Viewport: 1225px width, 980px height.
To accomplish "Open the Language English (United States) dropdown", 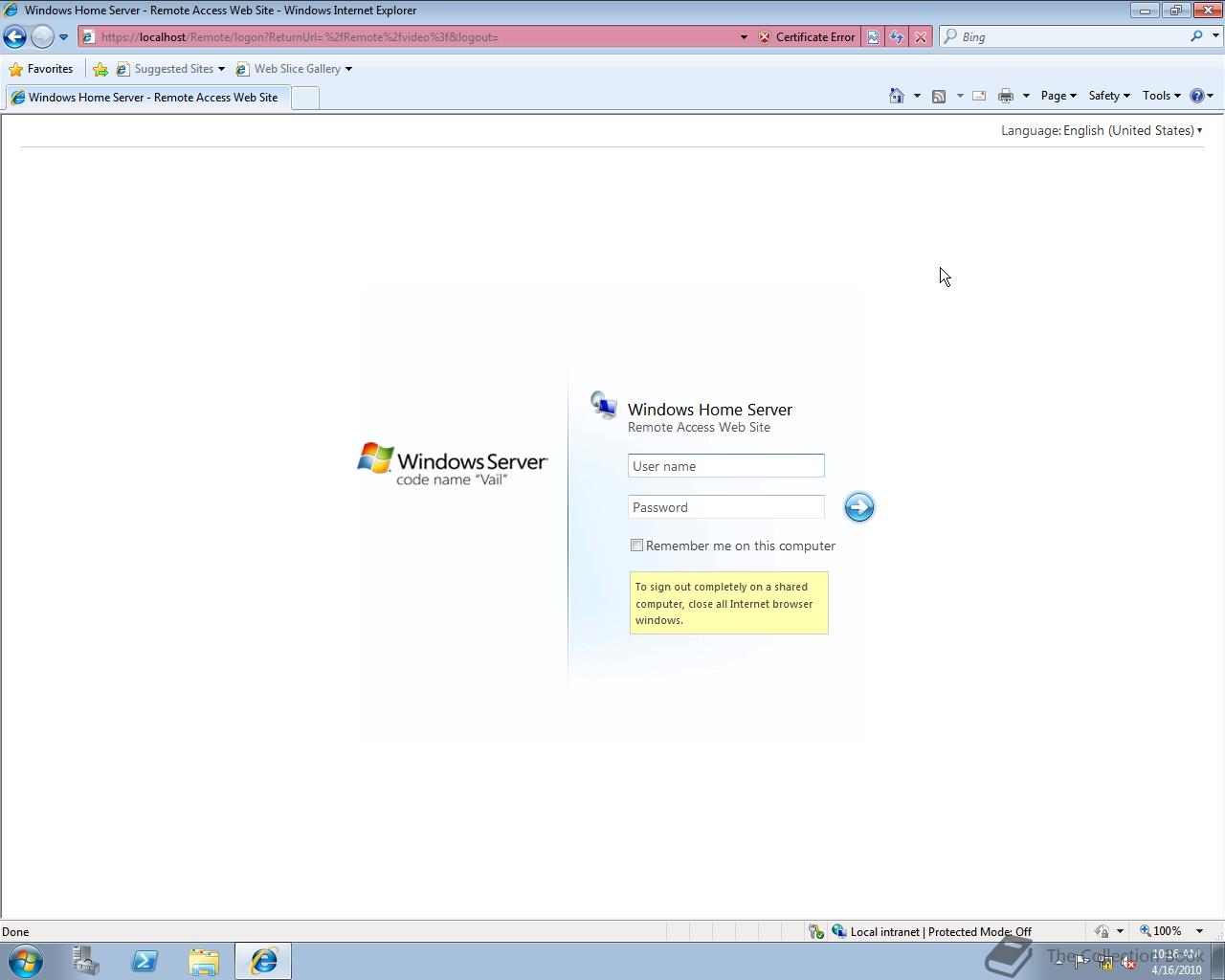I will coord(1133,130).
